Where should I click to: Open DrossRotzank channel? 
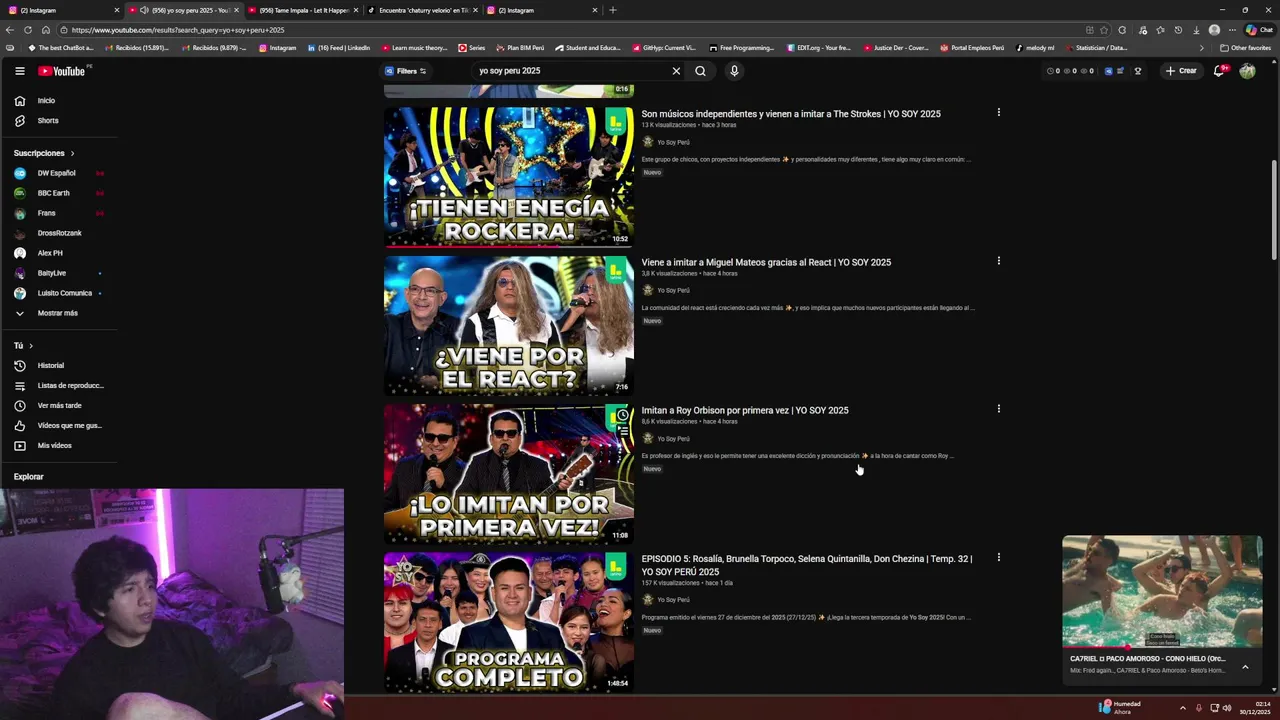[x=60, y=233]
